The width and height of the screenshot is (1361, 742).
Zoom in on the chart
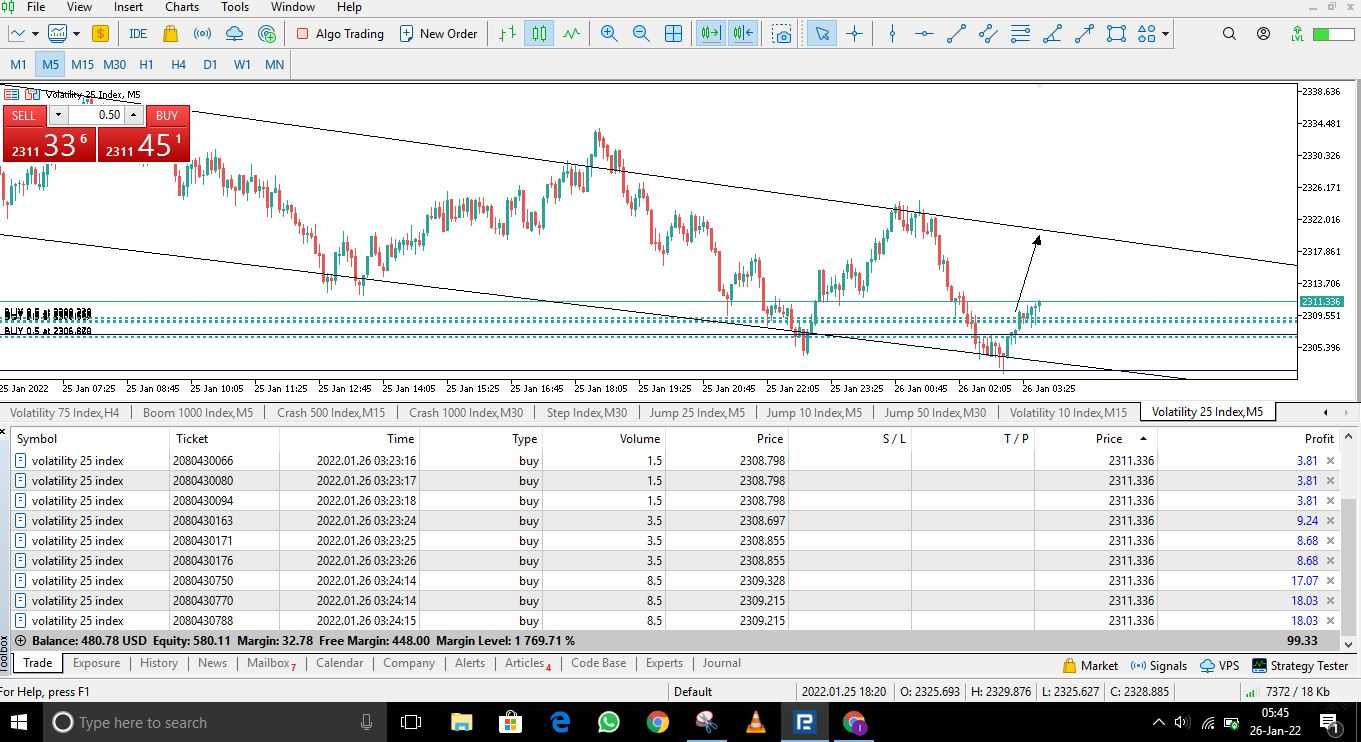tap(609, 33)
